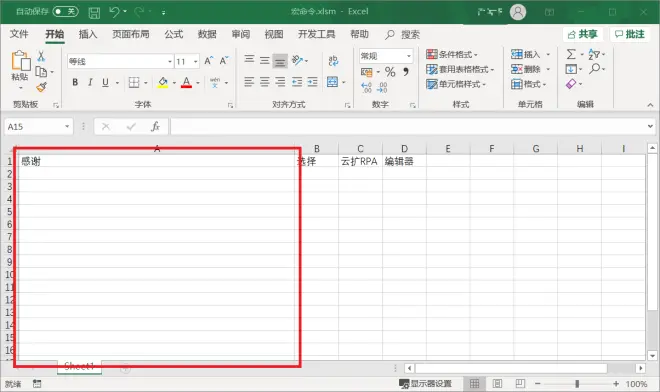Click the 粘贴 paste icon

20,61
